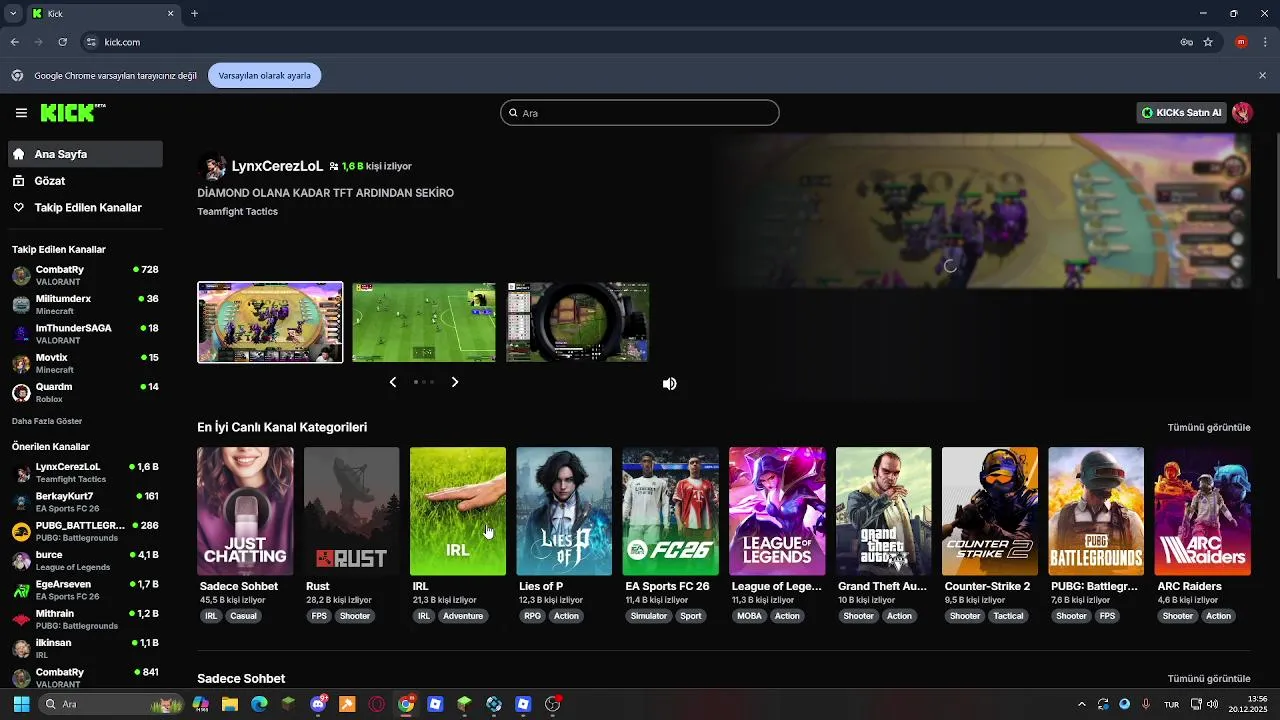Select Takip Edilen Kanallar in sidebar

click(85, 208)
